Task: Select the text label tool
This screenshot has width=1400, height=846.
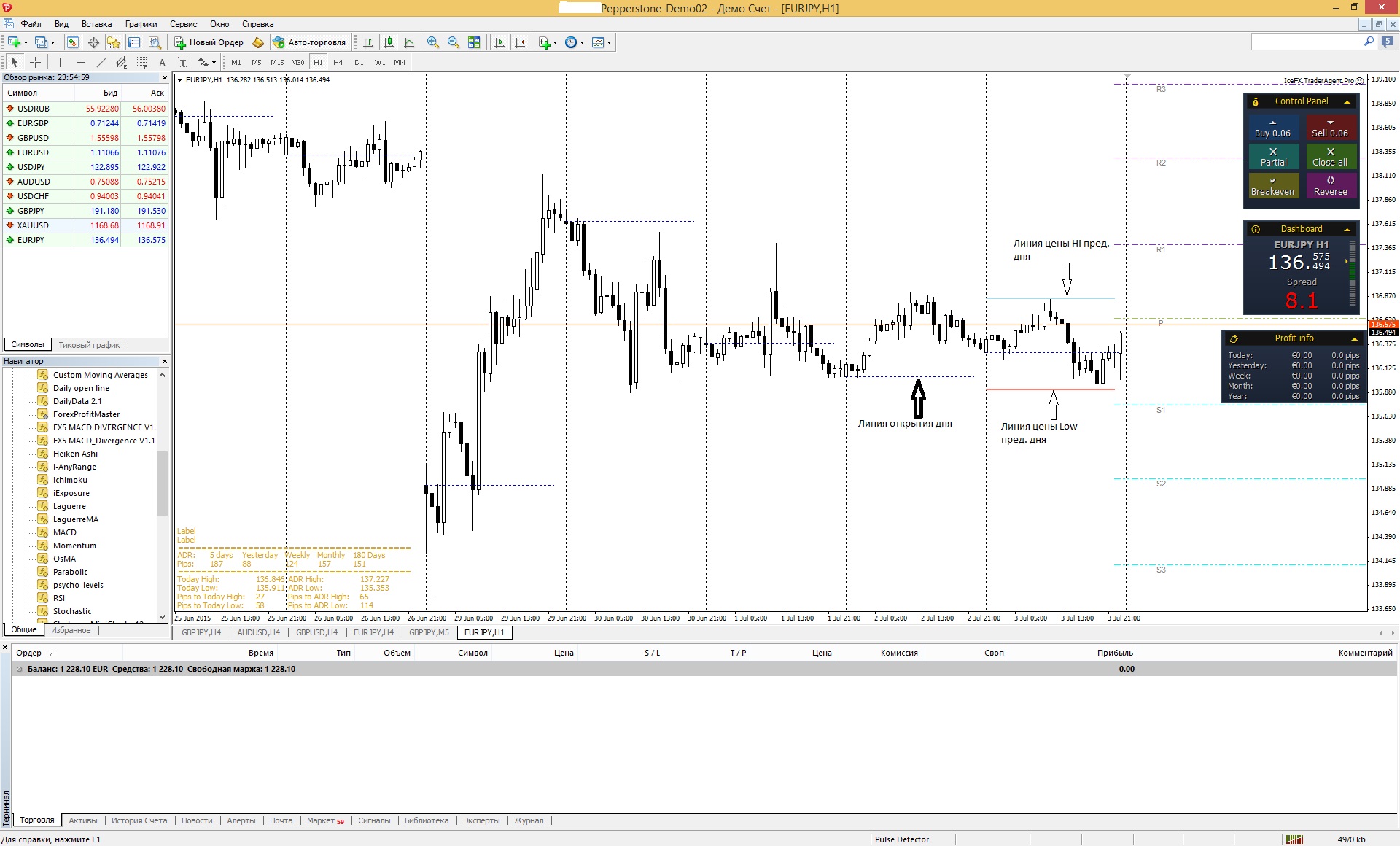Action: (182, 62)
